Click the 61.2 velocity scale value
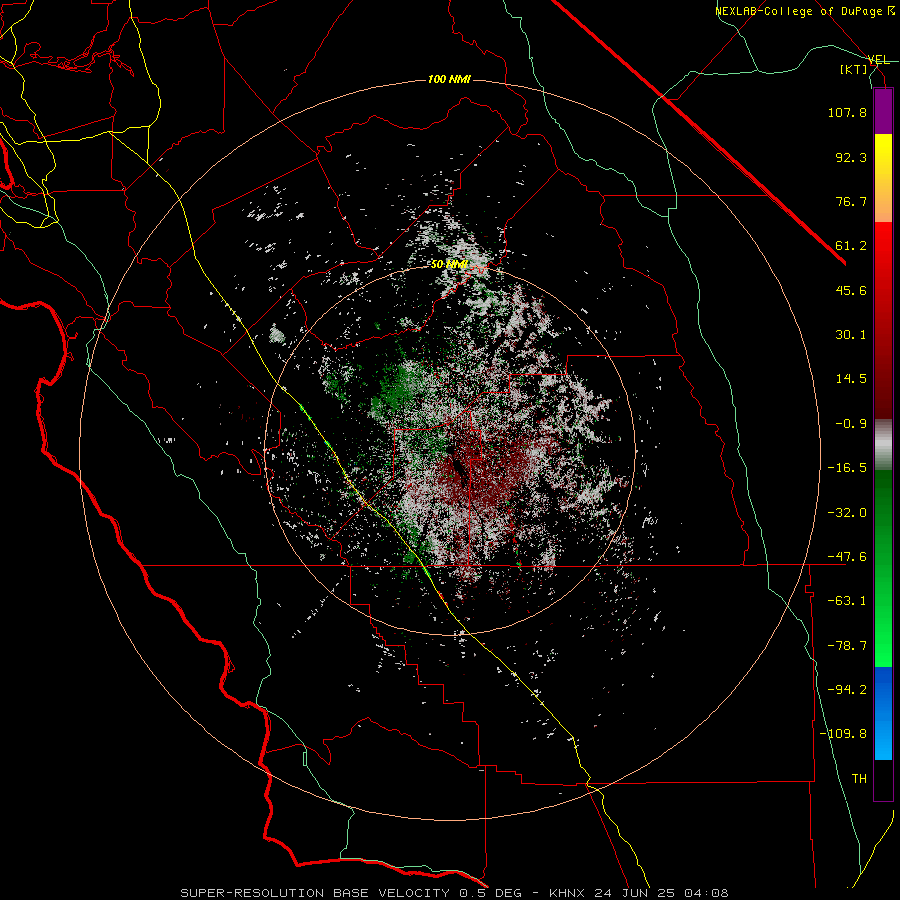900x900 pixels. [851, 246]
